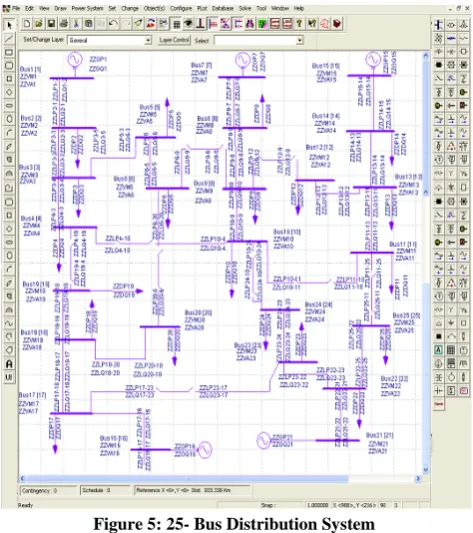The height and width of the screenshot is (533, 473).
Task: Select the table grid icon in component palette
Action: 451,350
